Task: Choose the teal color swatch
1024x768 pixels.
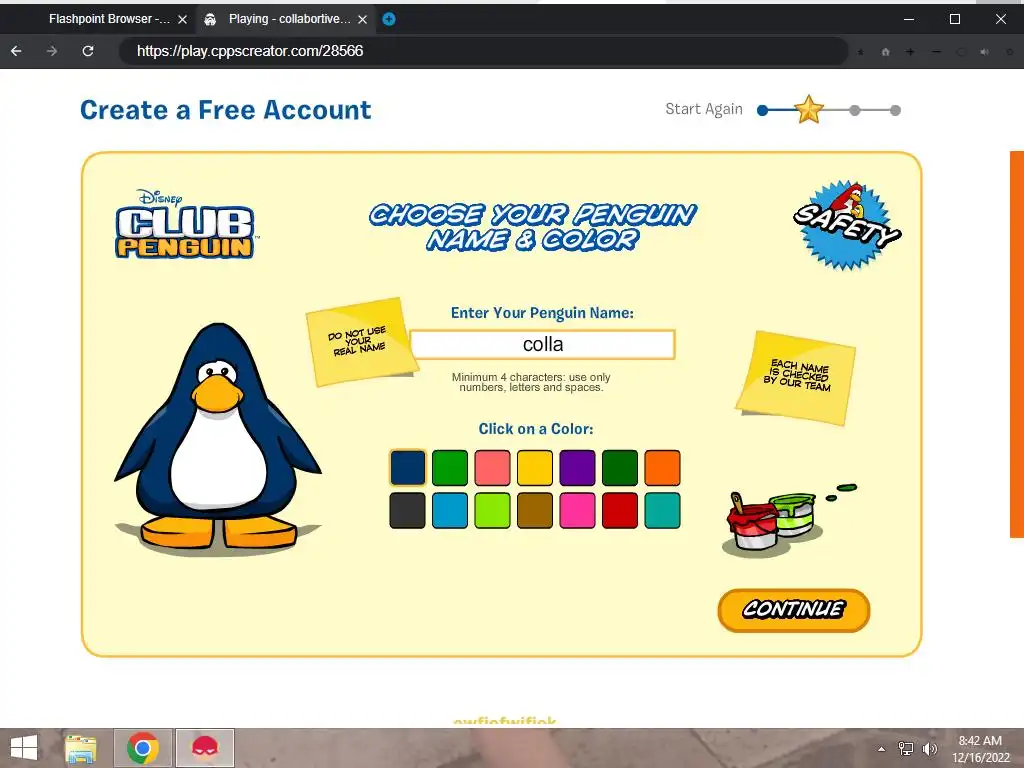Action: (662, 510)
